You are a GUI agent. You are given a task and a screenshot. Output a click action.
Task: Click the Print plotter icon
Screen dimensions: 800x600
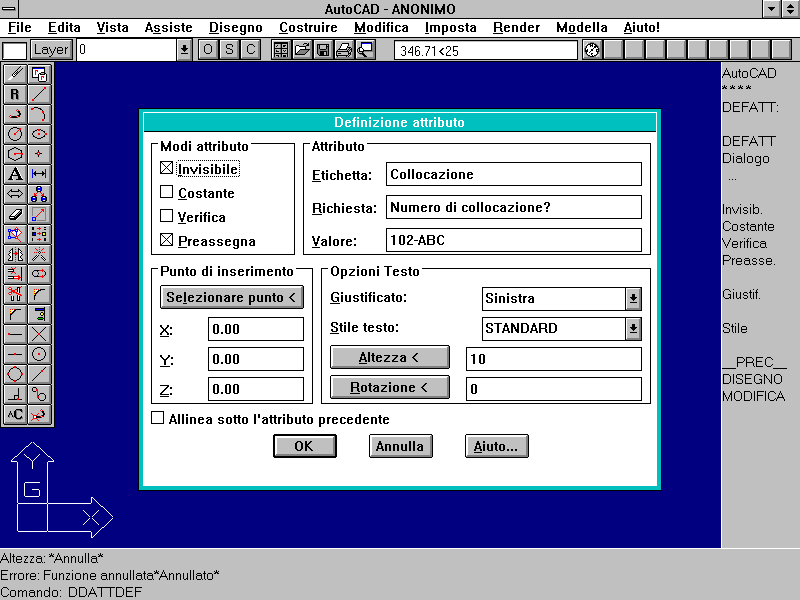click(344, 50)
